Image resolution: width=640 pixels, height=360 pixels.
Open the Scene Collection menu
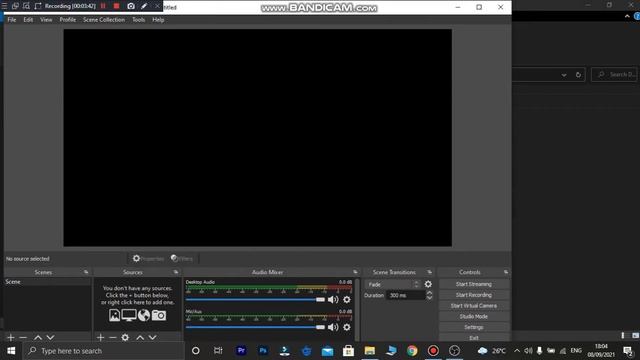(x=104, y=20)
